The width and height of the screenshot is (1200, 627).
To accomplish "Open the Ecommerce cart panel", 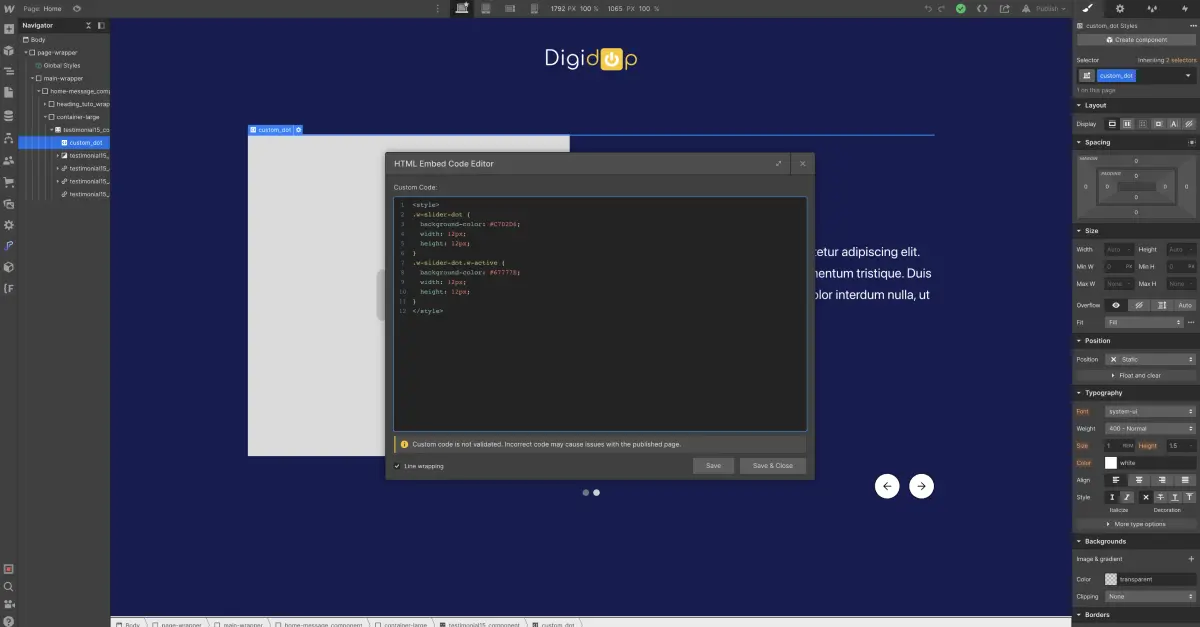I will tap(9, 182).
